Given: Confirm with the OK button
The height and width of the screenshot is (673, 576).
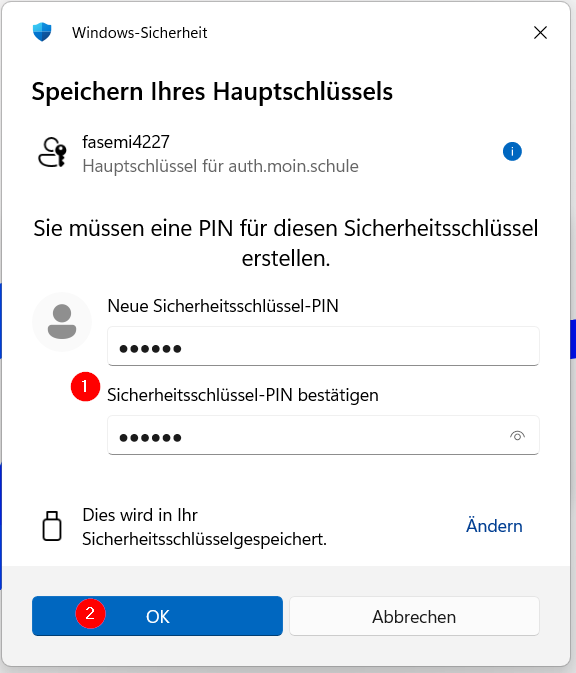Looking at the screenshot, I should click(x=157, y=616).
